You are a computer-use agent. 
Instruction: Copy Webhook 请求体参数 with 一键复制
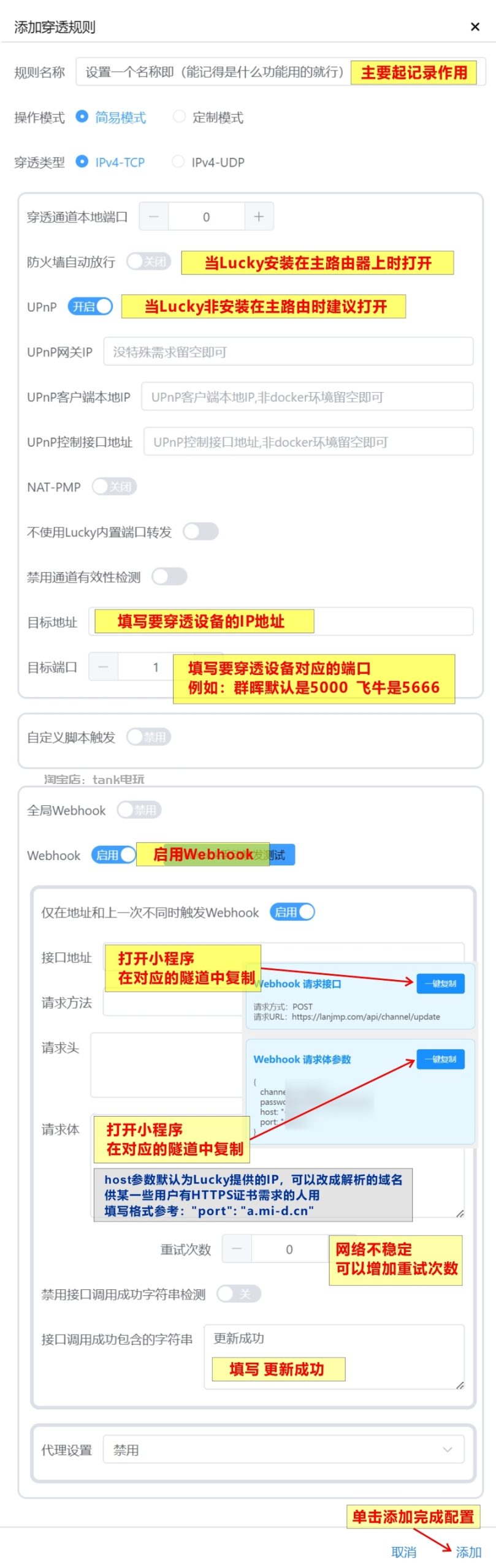[x=440, y=1058]
